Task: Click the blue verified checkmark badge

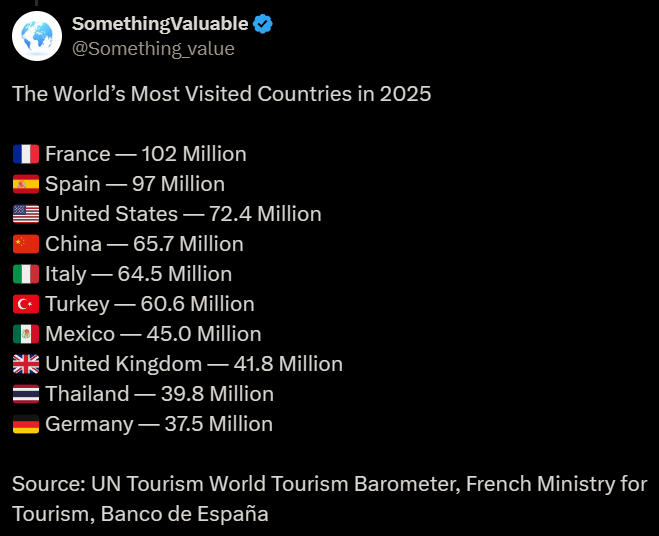Action: 263,24
